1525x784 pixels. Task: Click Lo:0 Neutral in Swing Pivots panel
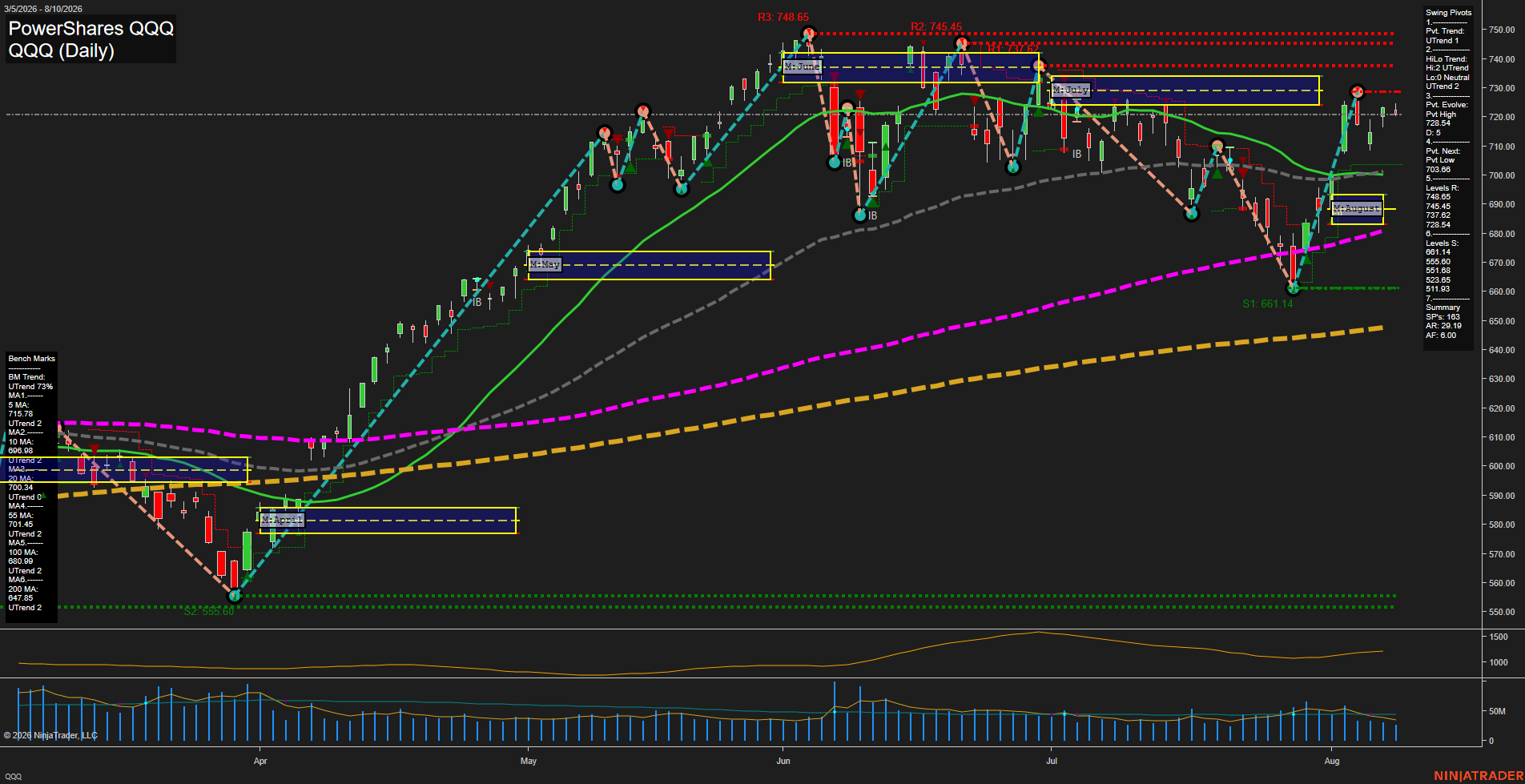pyautogui.click(x=1447, y=78)
